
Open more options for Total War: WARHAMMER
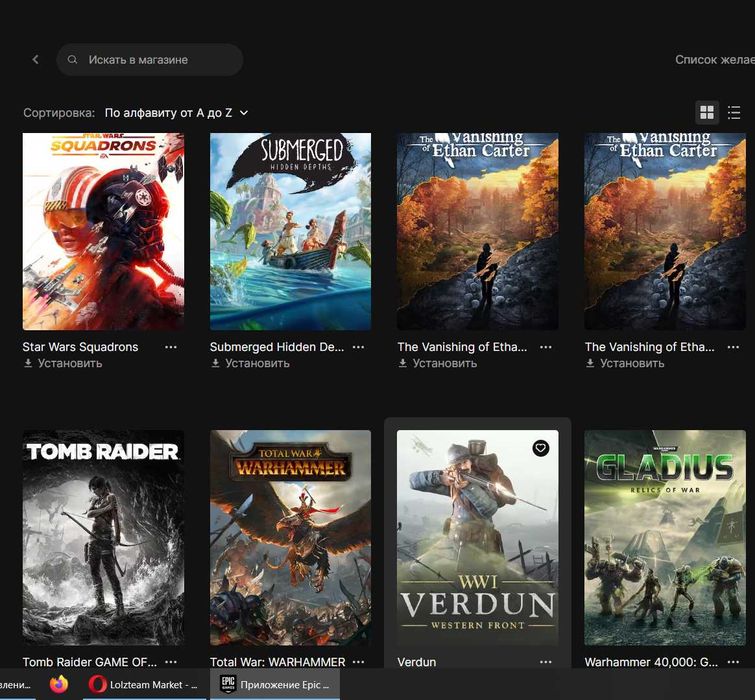pos(358,662)
